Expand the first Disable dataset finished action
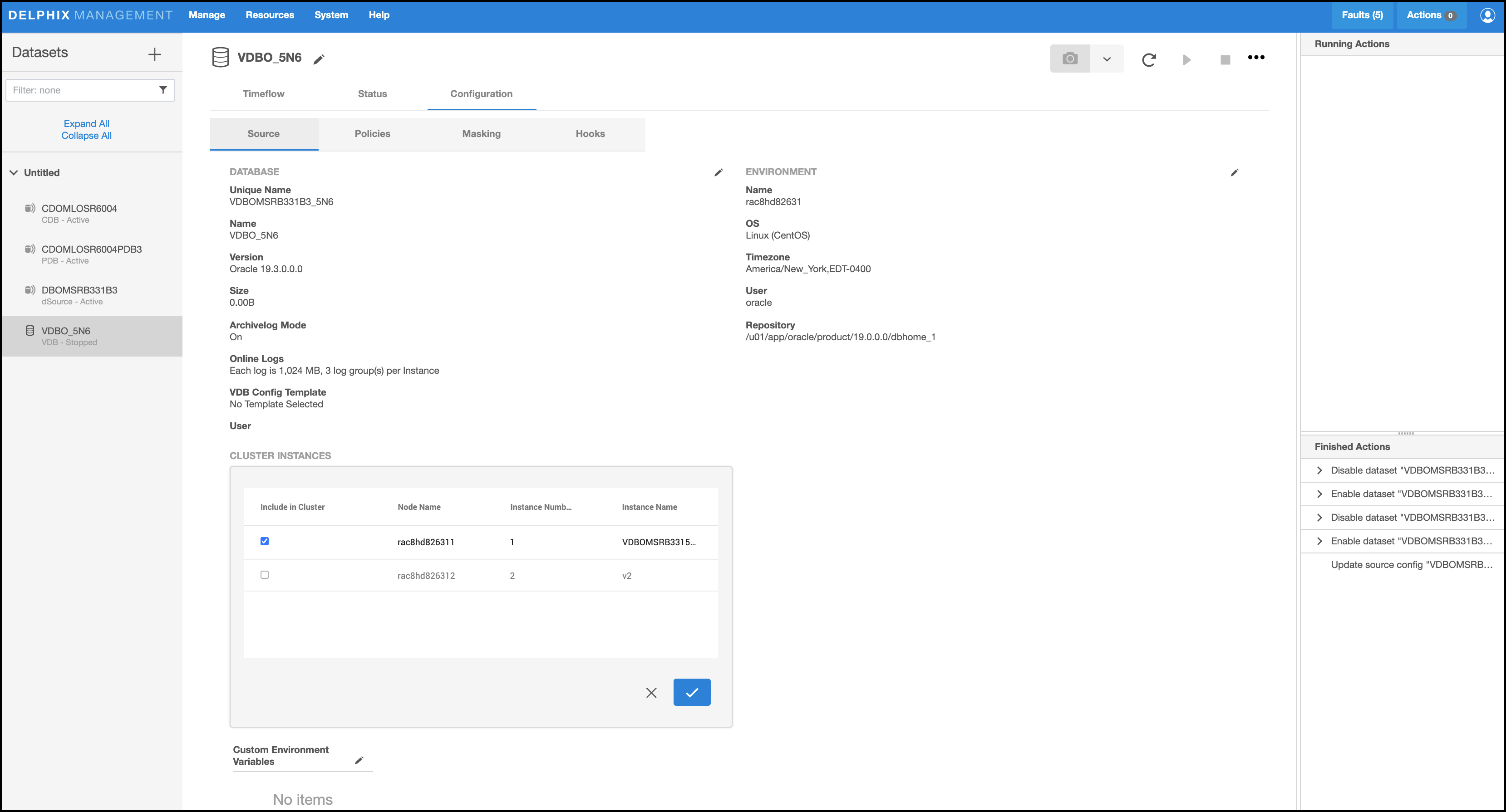Viewport: 1506px width, 812px height. pyautogui.click(x=1319, y=470)
